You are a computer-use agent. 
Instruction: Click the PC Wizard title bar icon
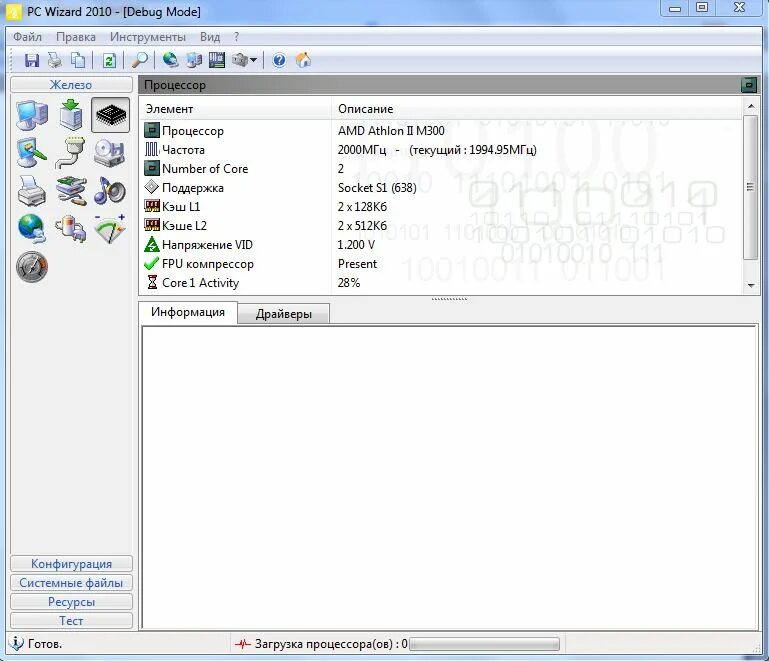(13, 12)
